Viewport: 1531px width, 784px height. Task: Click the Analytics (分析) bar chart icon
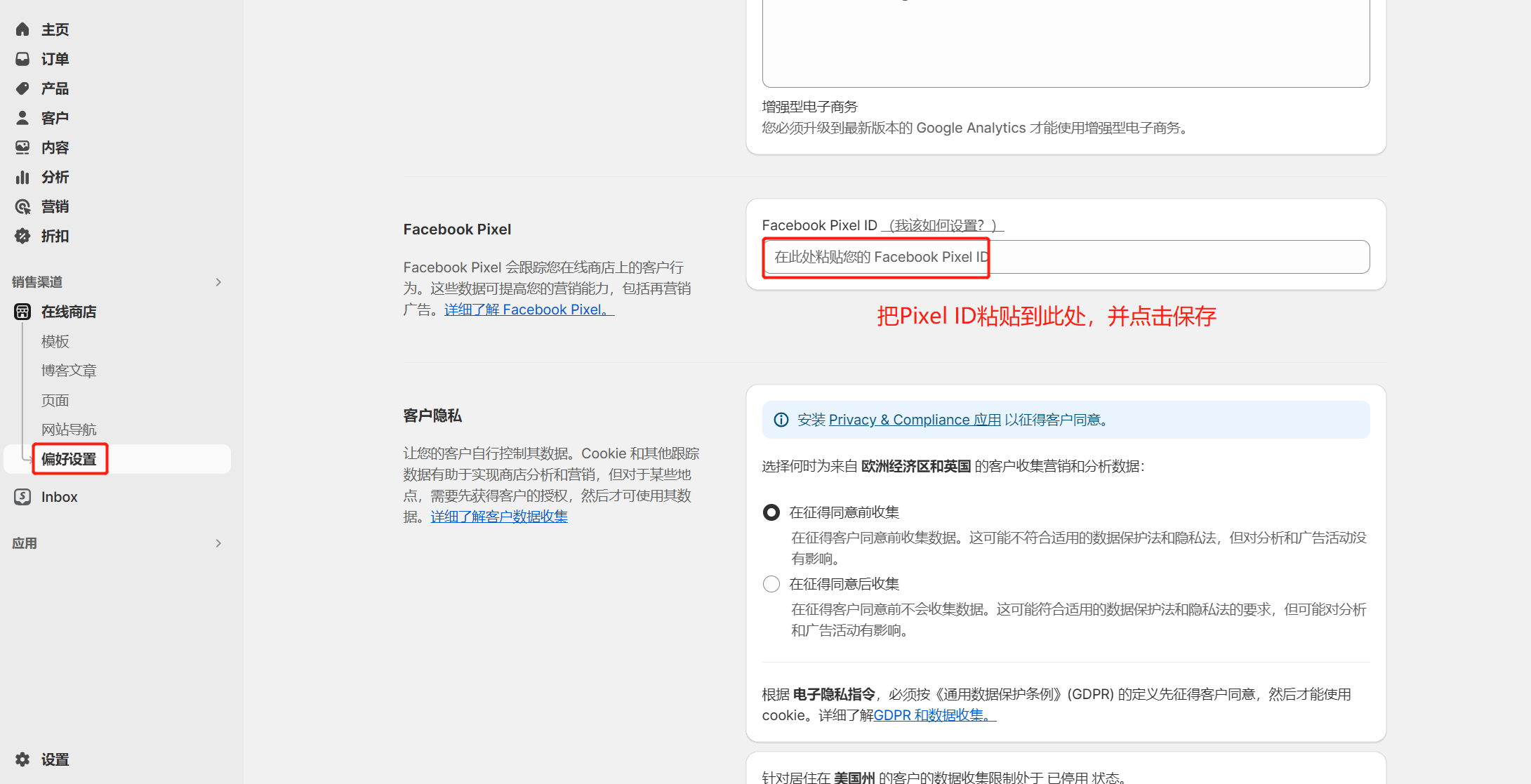click(22, 177)
